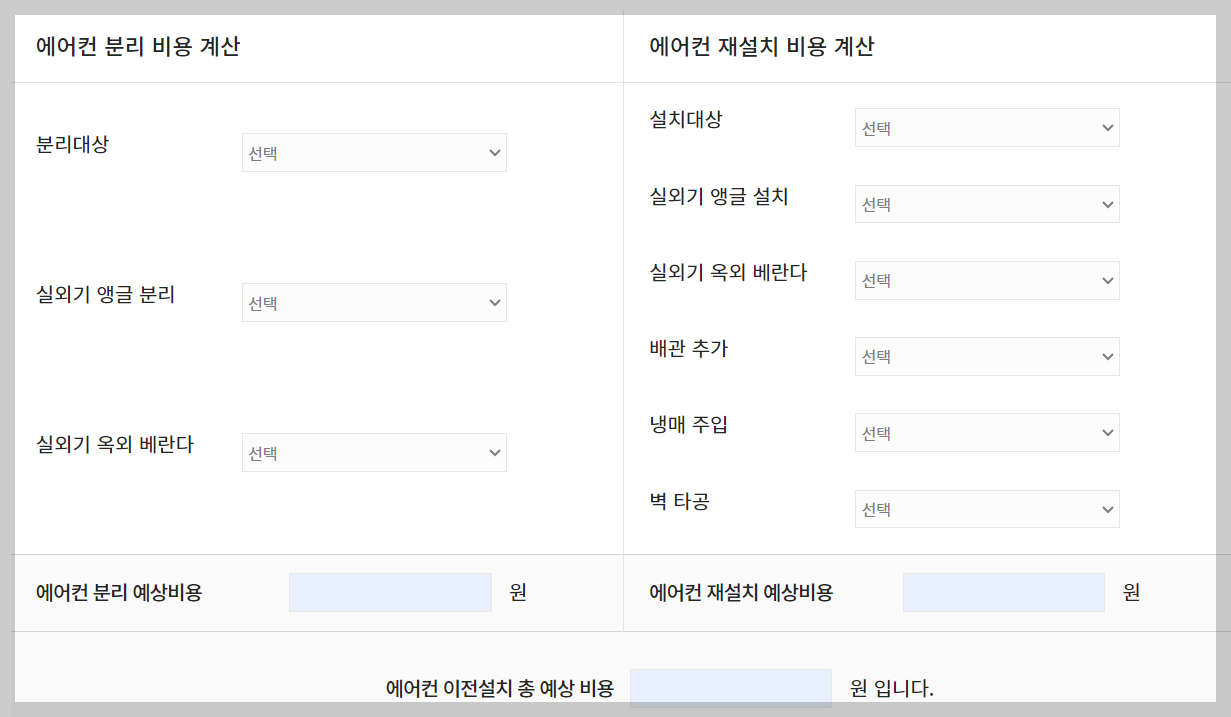
Task: Click the chevron on the 실외기 앵글 설치 selector
Action: pos(1107,204)
